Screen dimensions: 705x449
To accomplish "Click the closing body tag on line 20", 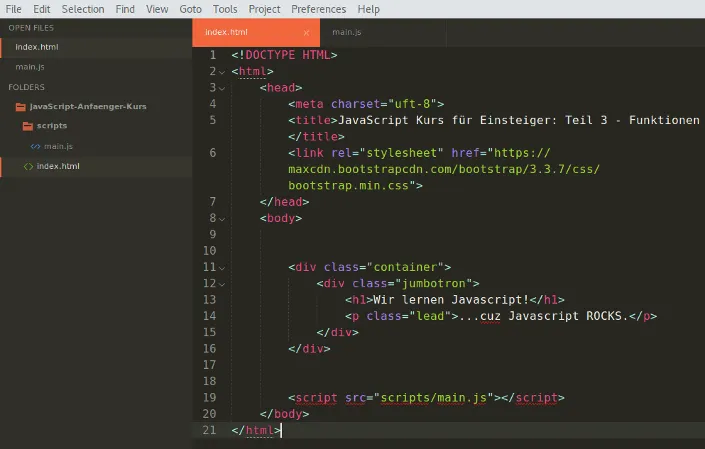I will [x=284, y=414].
